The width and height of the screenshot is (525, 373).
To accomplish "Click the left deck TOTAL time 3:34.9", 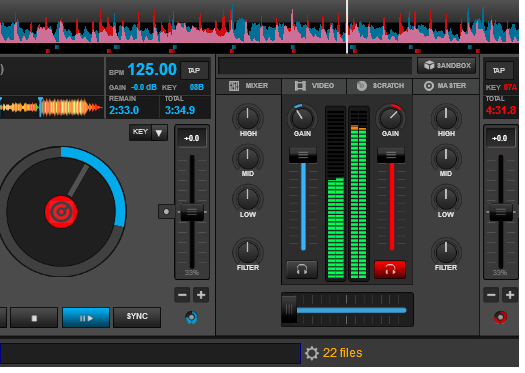I will 180,110.
